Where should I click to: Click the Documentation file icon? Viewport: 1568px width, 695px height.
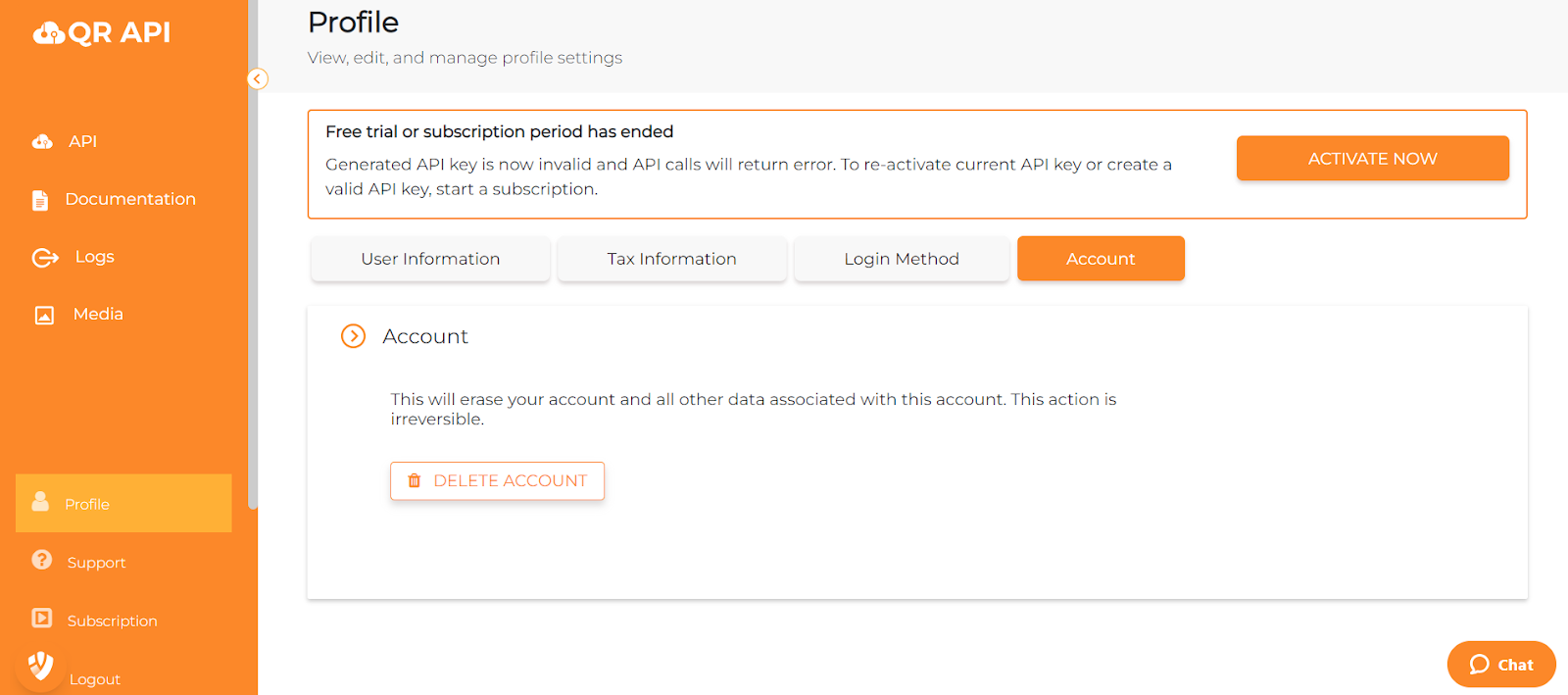tap(40, 200)
